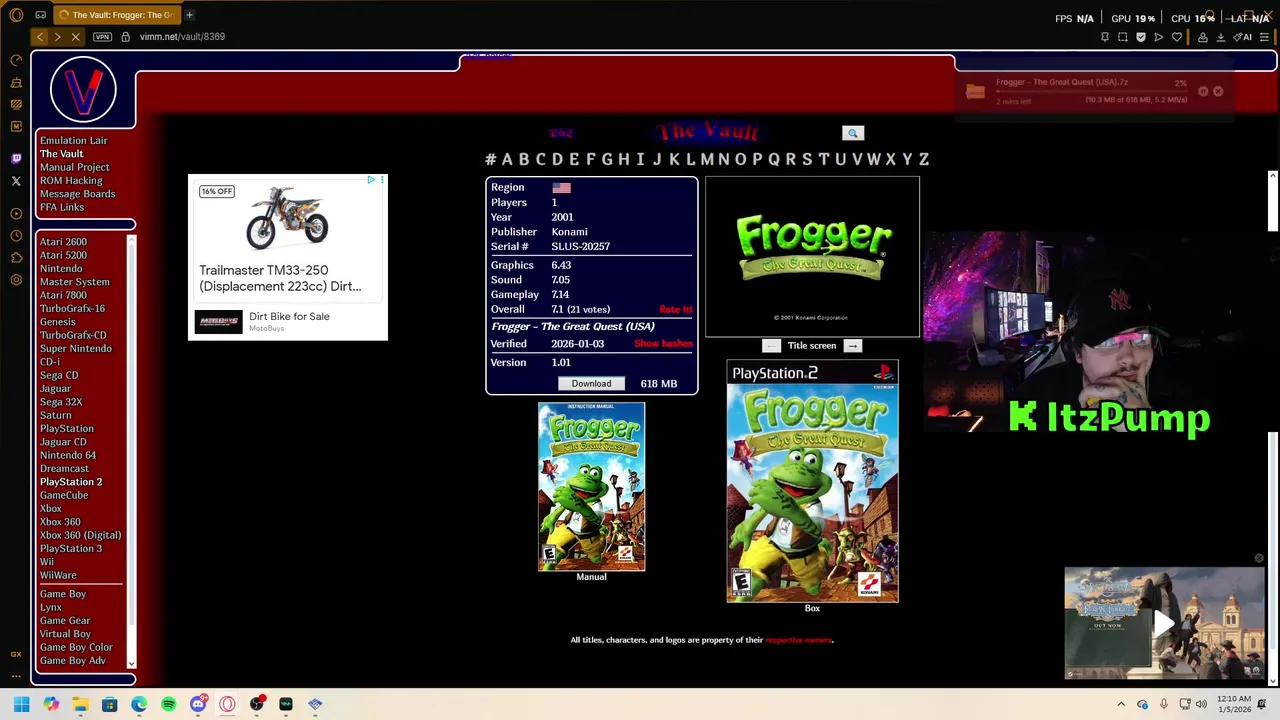Click the Vimm's Lair V logo
Screen dimensions: 1280x720
[83, 89]
